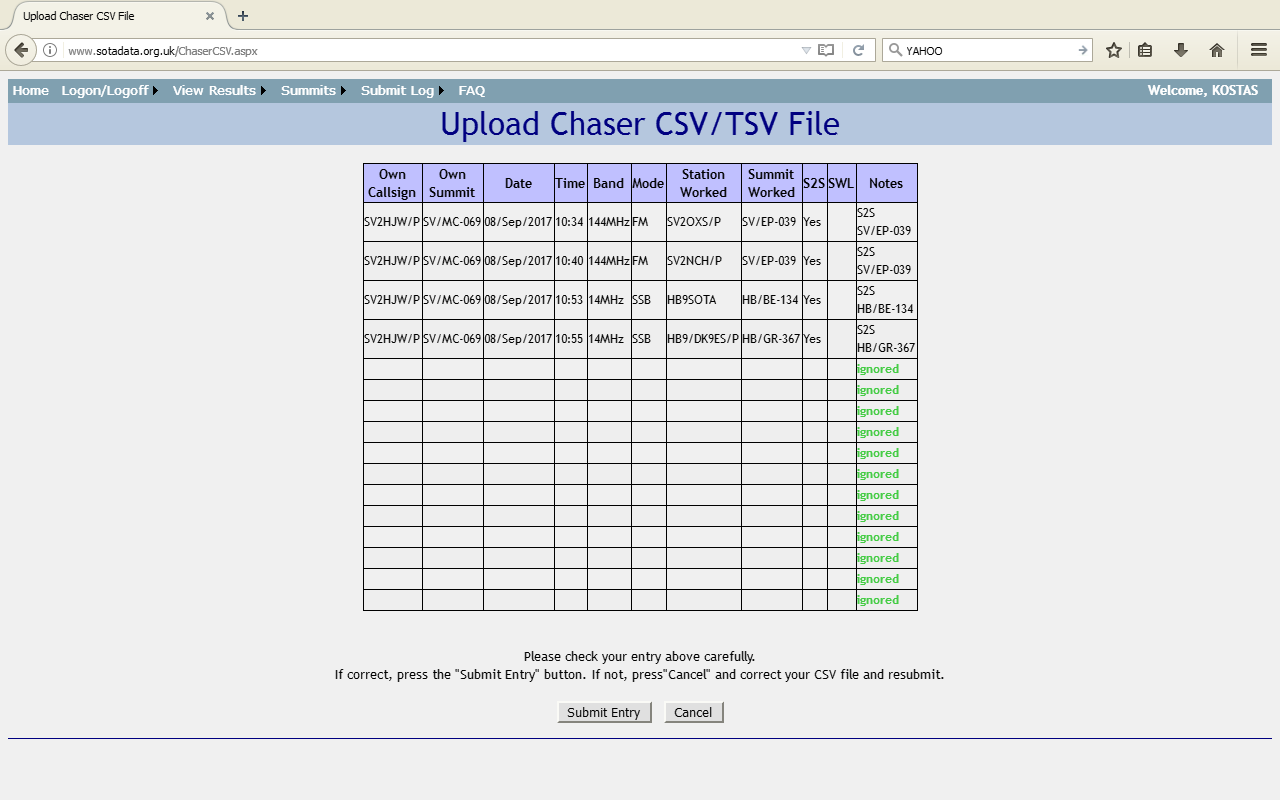Click the browser Back arrow button
This screenshot has height=800, width=1280.
click(x=21, y=50)
